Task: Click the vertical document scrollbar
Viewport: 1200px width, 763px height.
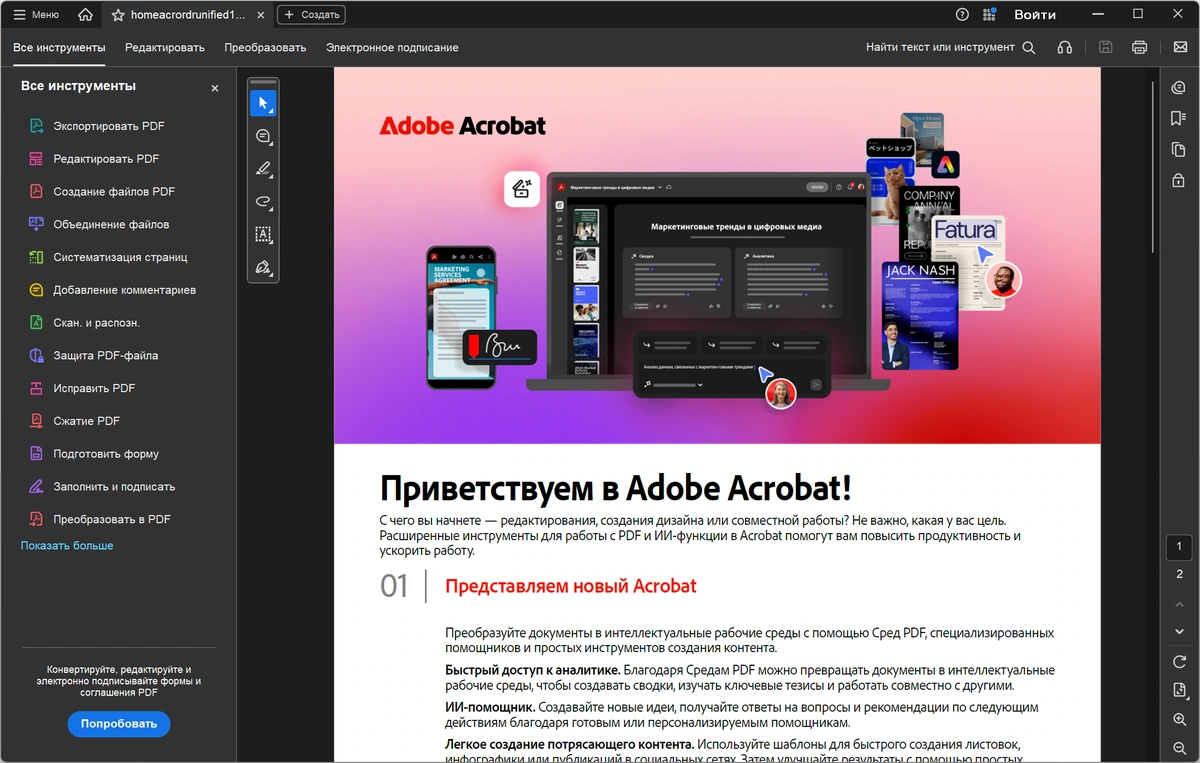Action: click(x=1153, y=165)
